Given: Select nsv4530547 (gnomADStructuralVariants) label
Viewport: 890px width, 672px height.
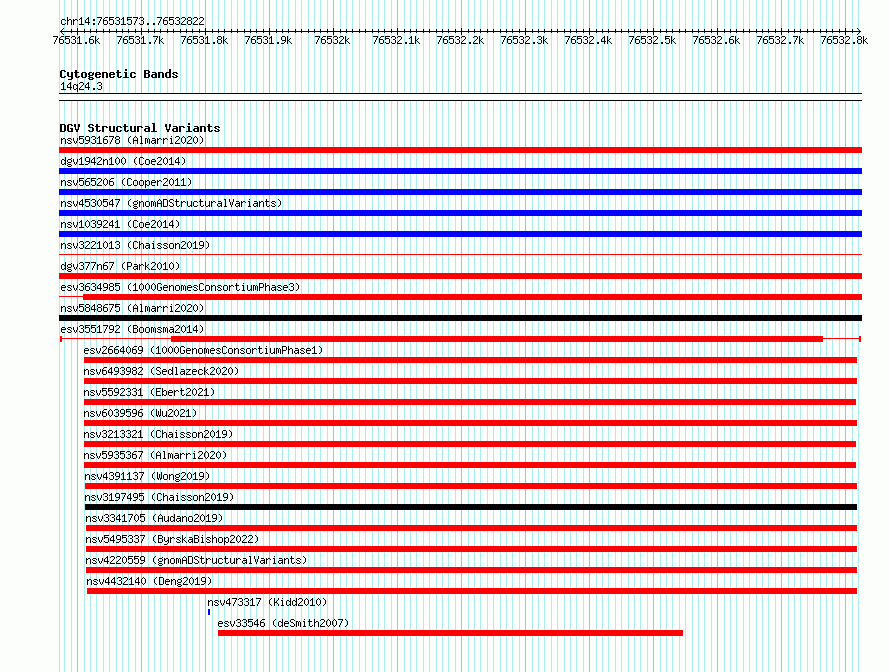Looking at the screenshot, I should pos(171,203).
